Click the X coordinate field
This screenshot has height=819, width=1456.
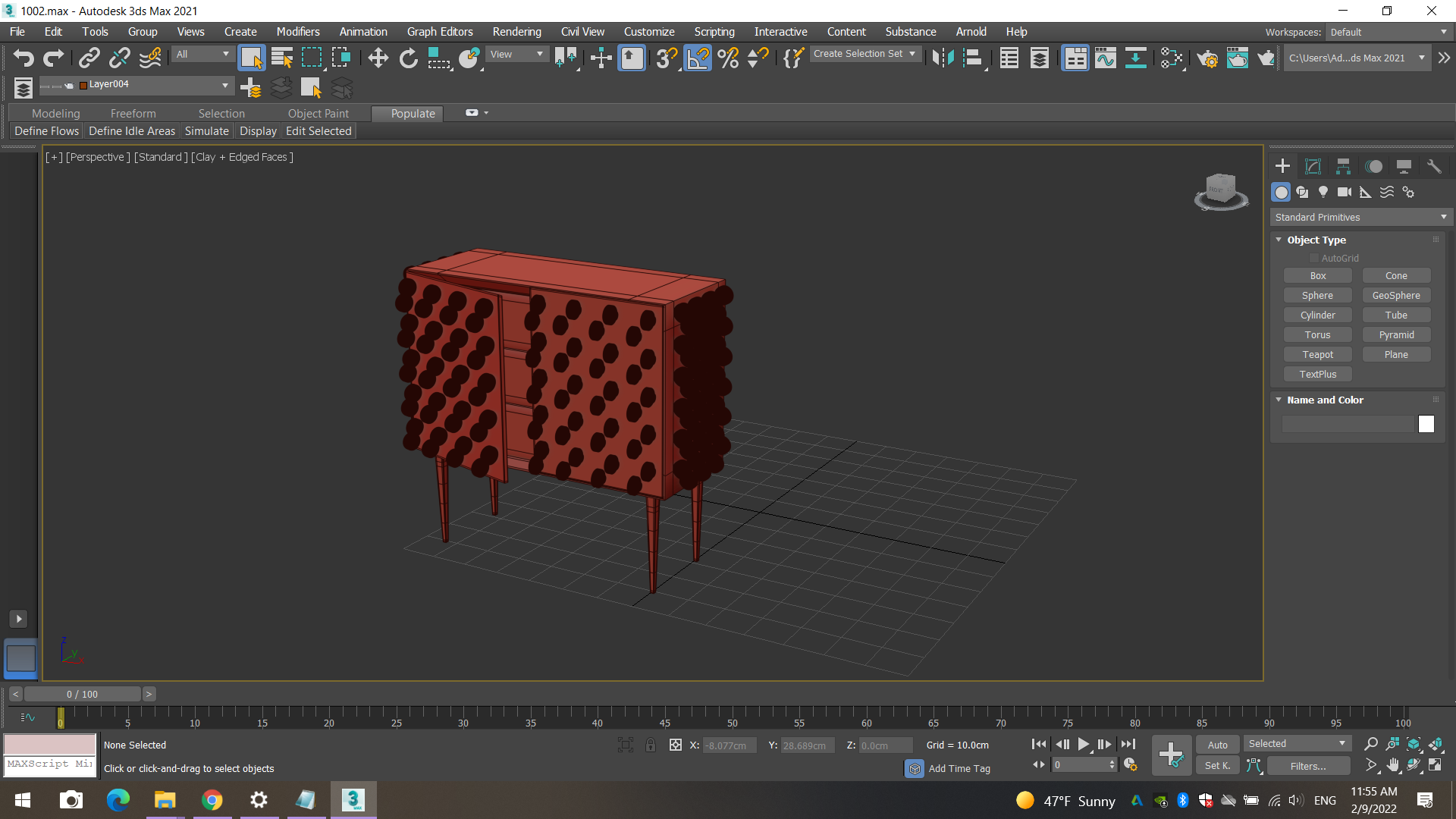[730, 745]
